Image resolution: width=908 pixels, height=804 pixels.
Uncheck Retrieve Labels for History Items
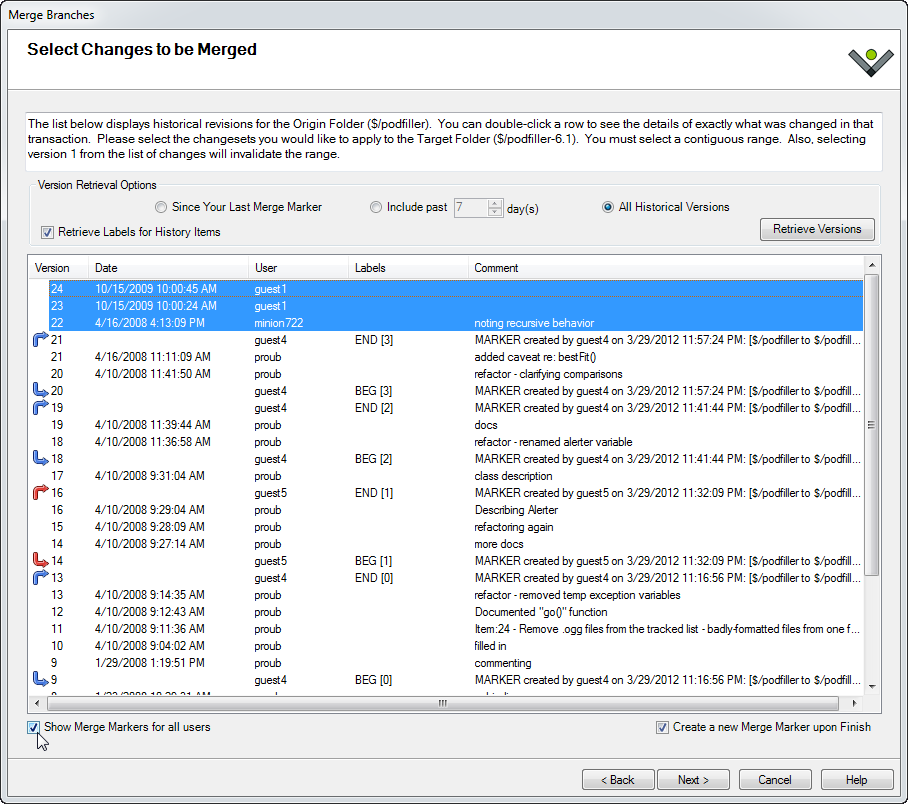47,232
